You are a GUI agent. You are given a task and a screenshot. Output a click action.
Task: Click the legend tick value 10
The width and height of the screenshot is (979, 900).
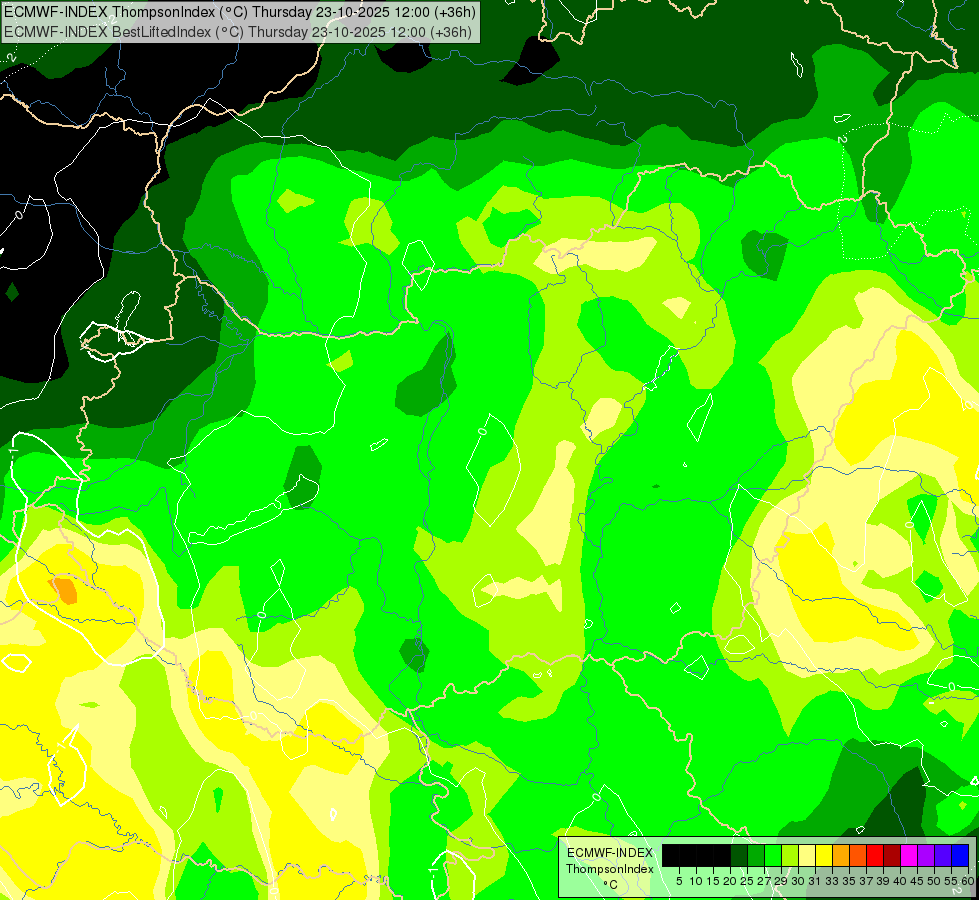[696, 881]
